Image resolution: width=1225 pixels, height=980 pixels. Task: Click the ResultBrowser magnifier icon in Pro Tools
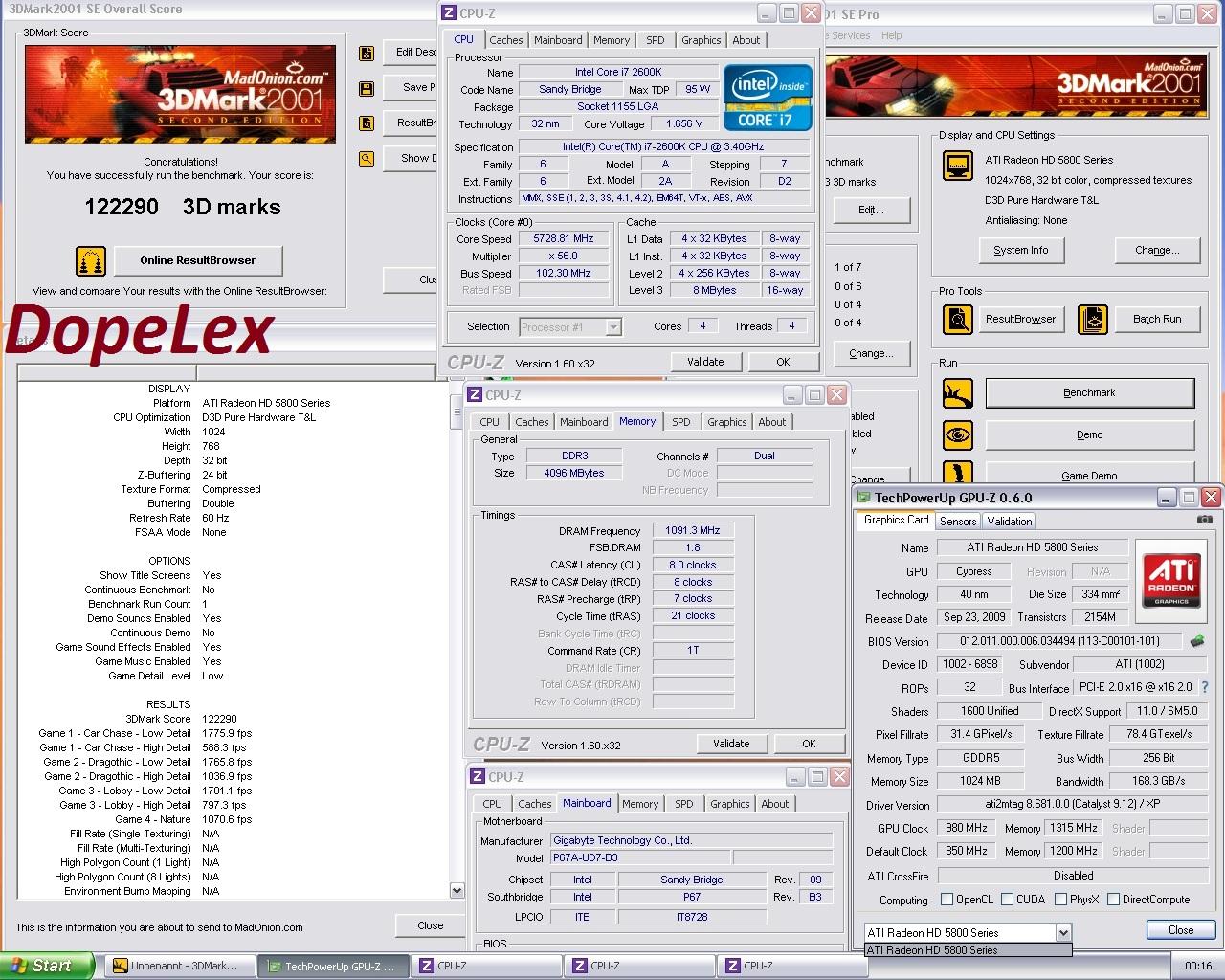pos(958,319)
